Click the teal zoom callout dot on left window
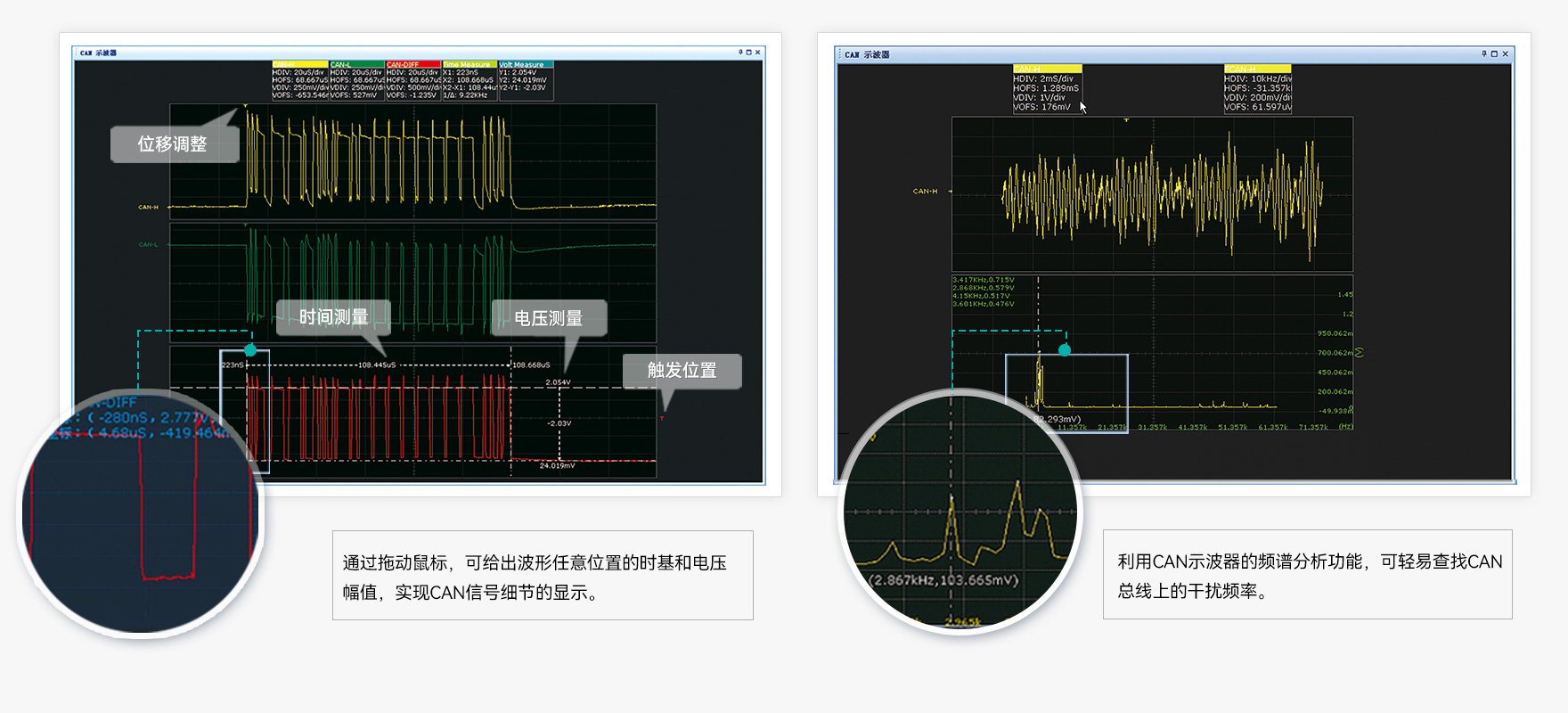 coord(250,350)
